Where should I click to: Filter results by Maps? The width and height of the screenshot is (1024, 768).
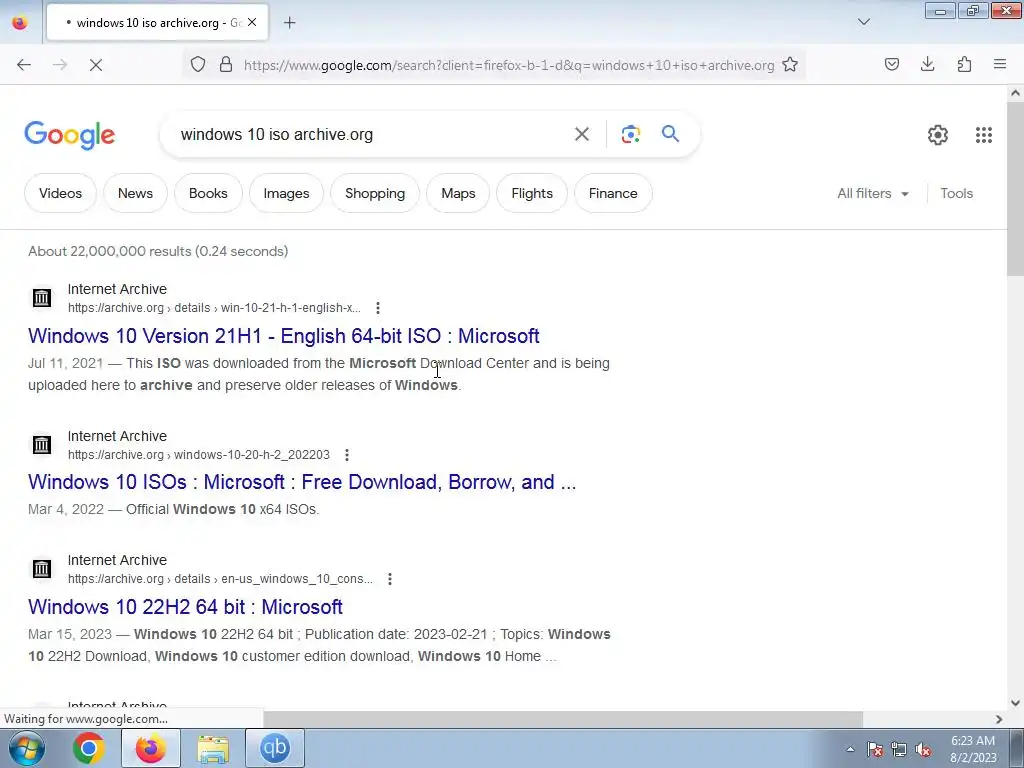458,193
